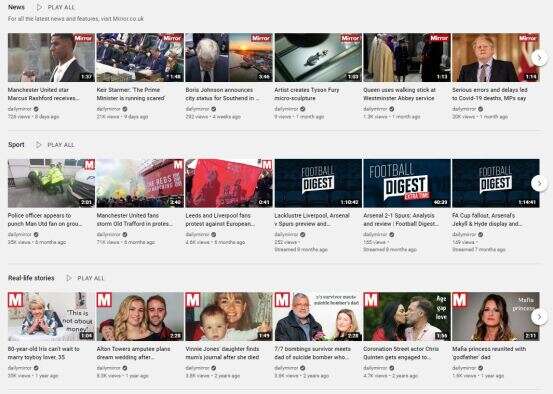Click dailymirror channel name under Lacklustre Liverpool video
The height and width of the screenshot is (394, 553).
(x=286, y=234)
